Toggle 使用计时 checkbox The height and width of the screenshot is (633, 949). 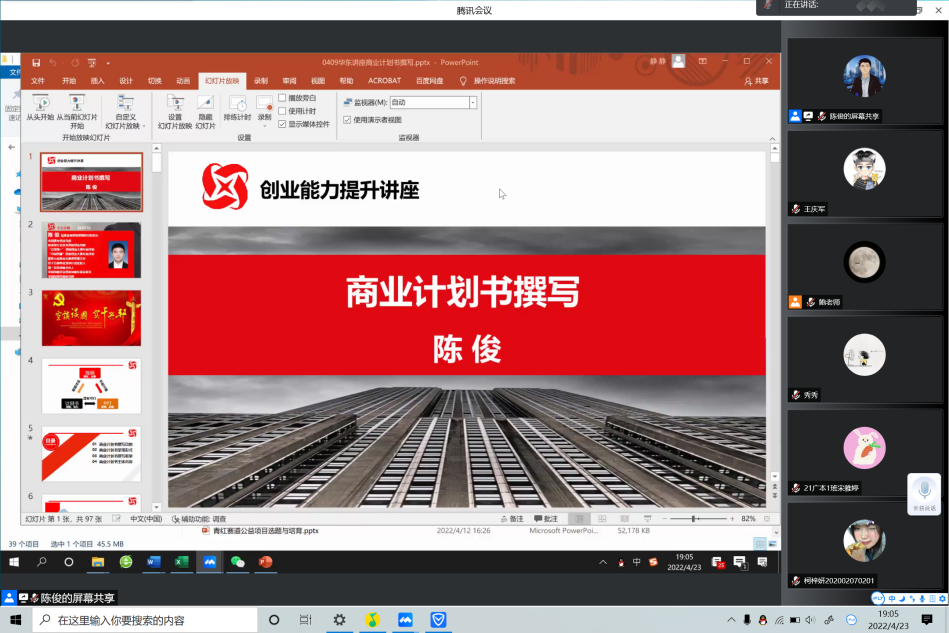[283, 111]
